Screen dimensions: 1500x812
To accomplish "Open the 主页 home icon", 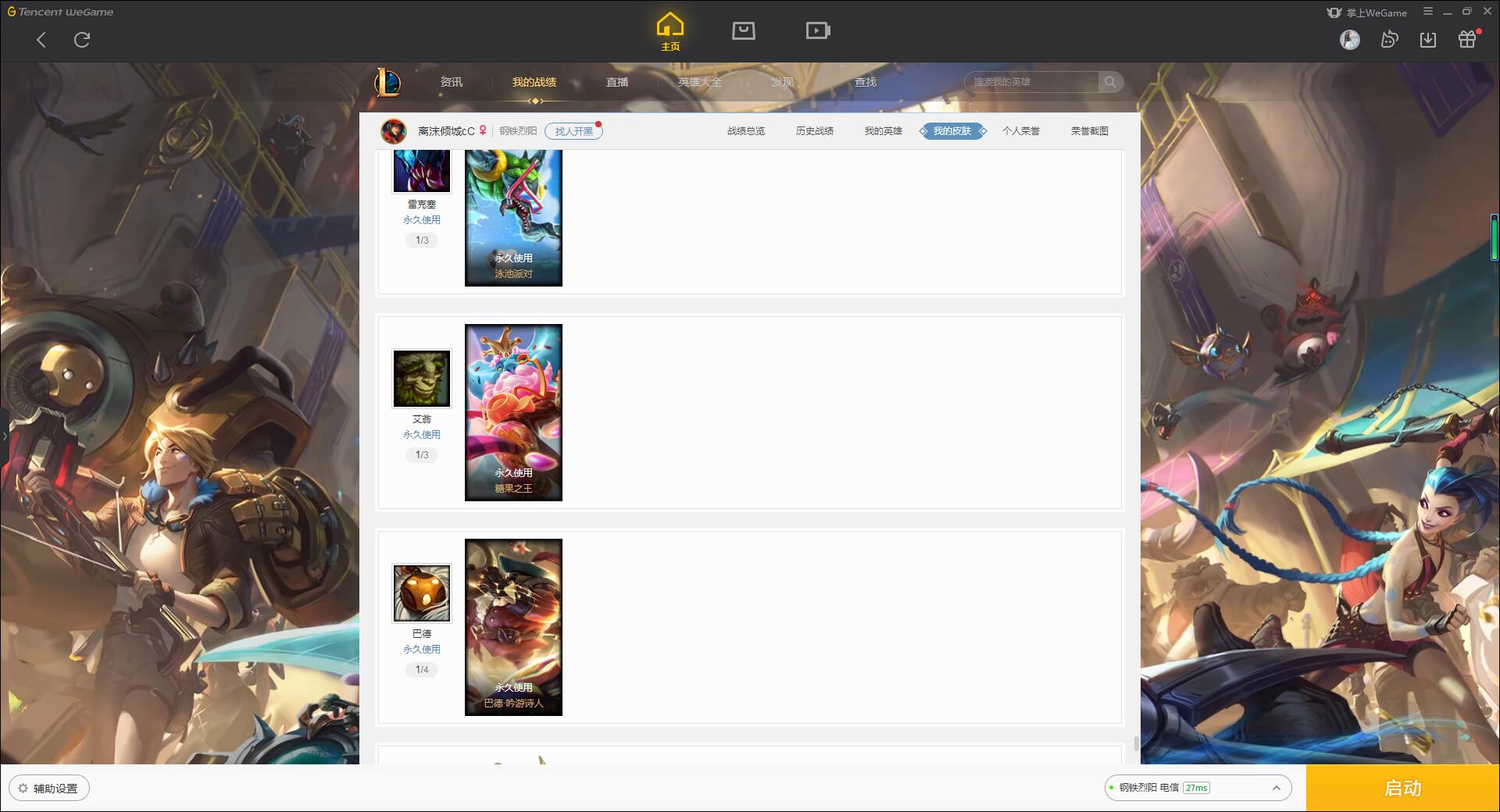I will point(670,32).
